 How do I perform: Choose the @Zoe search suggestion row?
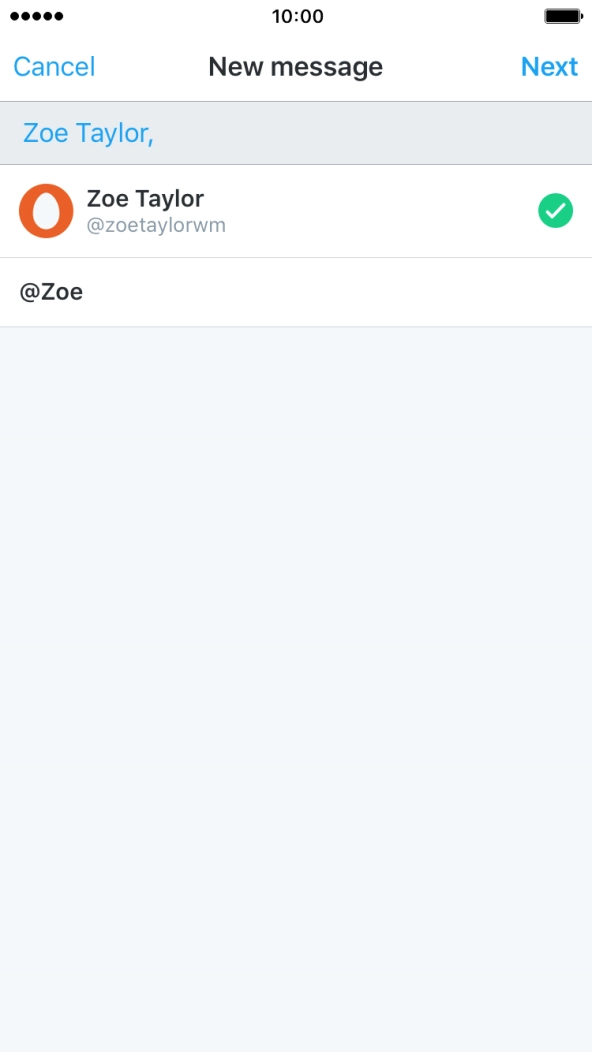click(296, 293)
